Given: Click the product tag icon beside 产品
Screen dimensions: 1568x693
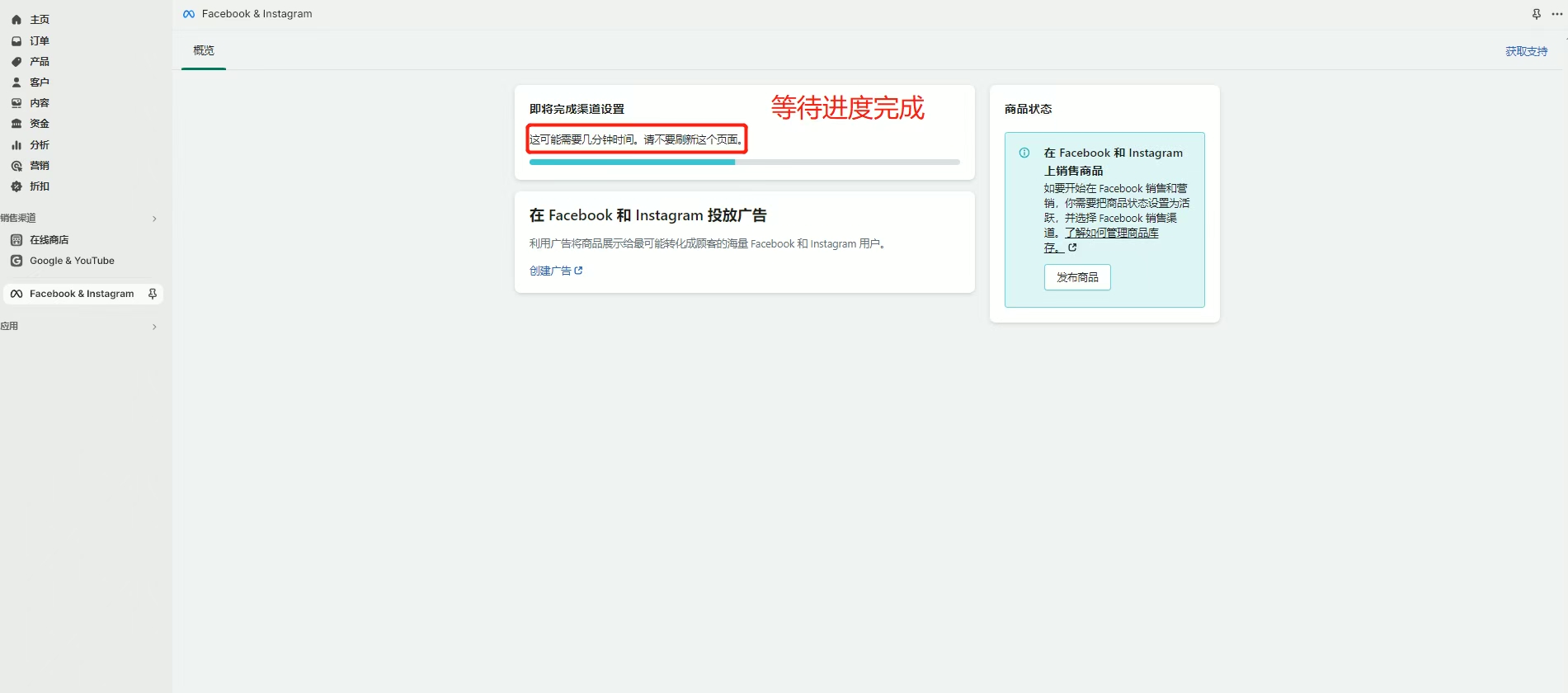Looking at the screenshot, I should [x=16, y=62].
